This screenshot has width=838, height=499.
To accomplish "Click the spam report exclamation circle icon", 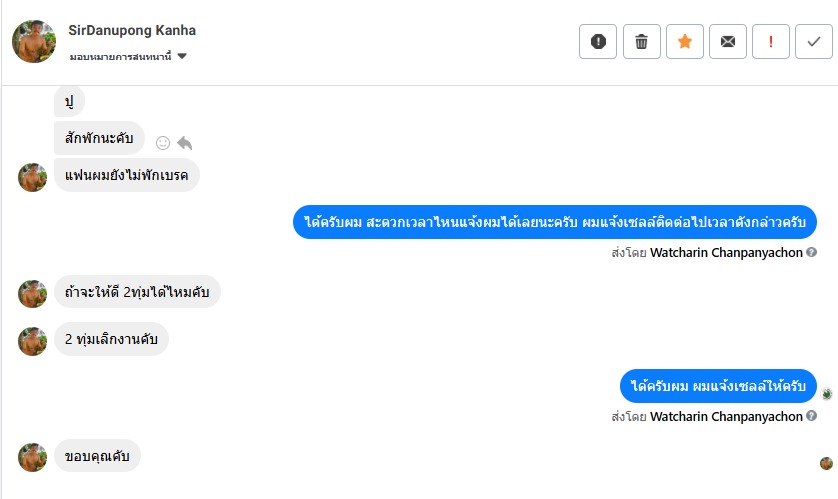I will coord(598,42).
